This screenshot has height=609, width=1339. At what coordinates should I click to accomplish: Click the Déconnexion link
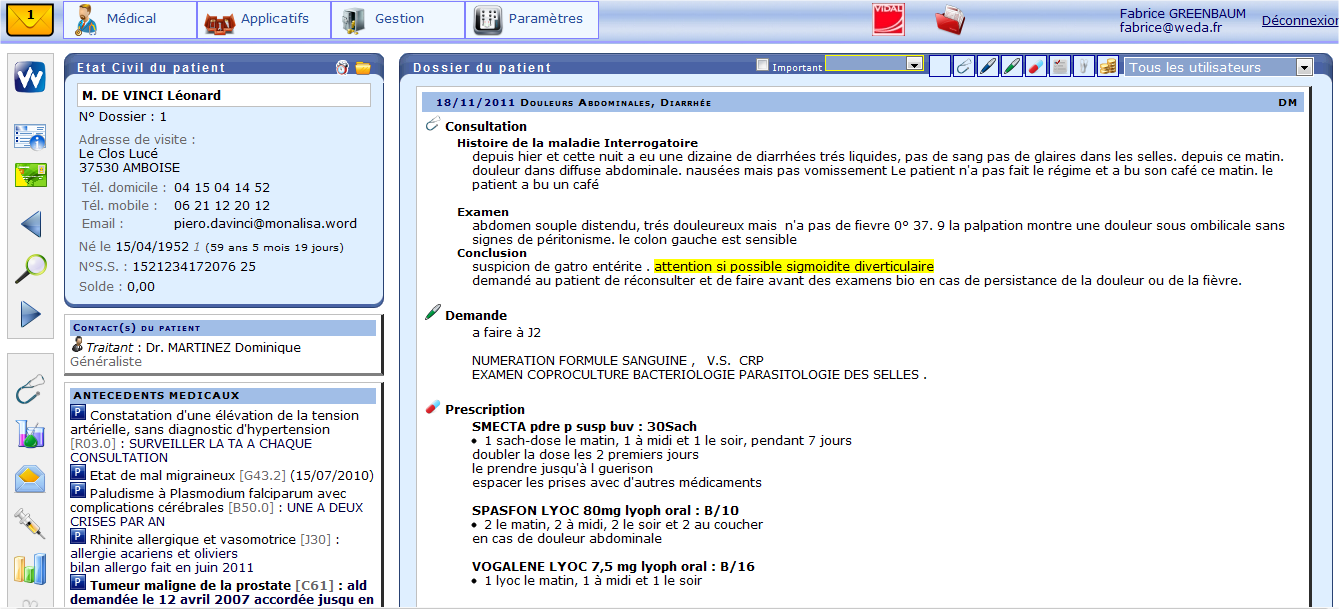click(x=1299, y=20)
